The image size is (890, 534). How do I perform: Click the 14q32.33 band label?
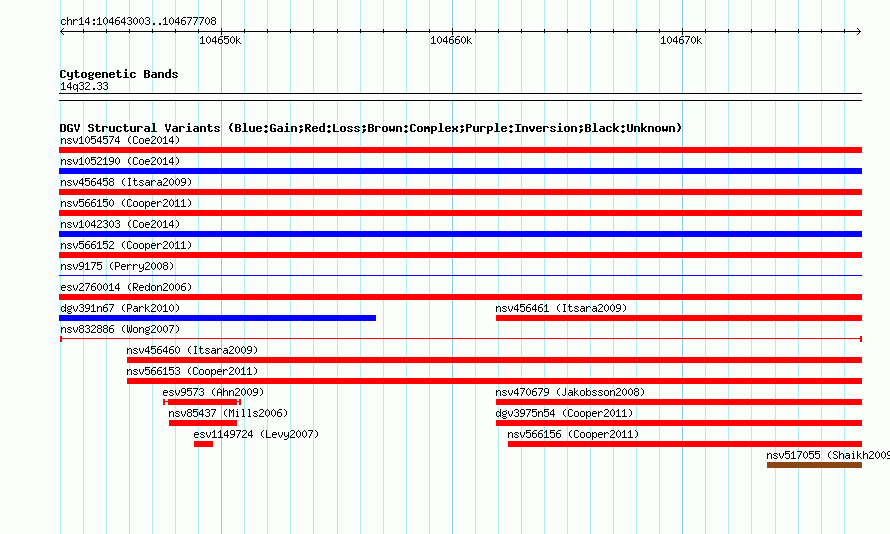[x=84, y=86]
